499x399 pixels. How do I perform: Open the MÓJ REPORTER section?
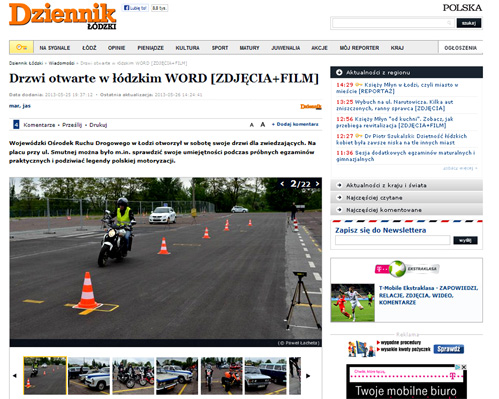(359, 48)
